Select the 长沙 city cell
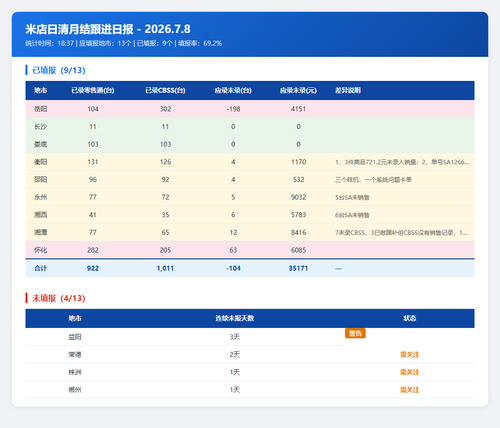This screenshot has width=500, height=428. point(41,127)
